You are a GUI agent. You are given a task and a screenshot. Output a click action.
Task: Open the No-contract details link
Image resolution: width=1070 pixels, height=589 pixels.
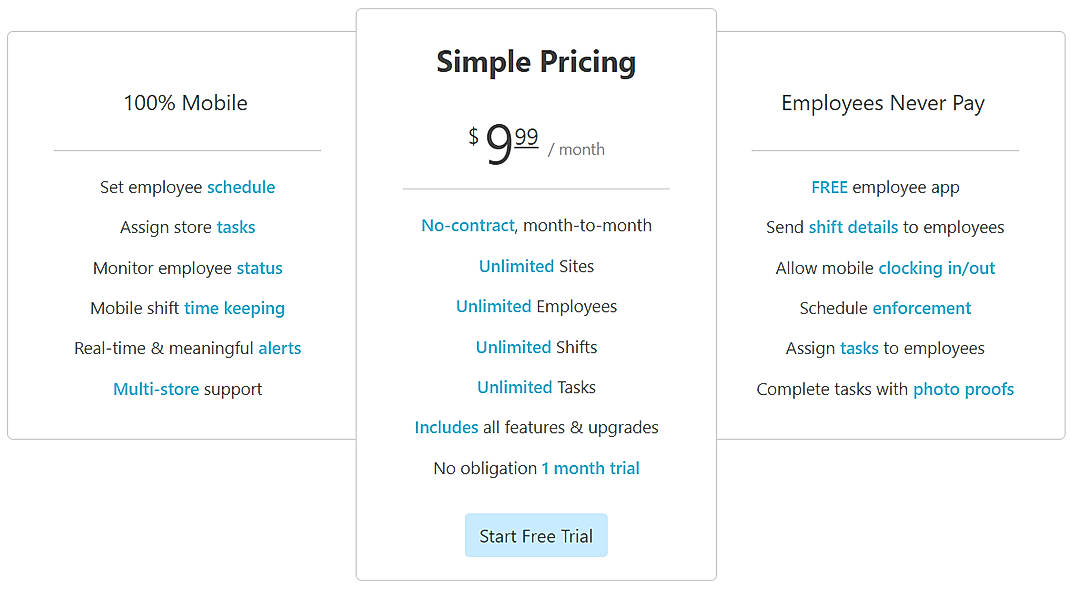[x=467, y=225]
